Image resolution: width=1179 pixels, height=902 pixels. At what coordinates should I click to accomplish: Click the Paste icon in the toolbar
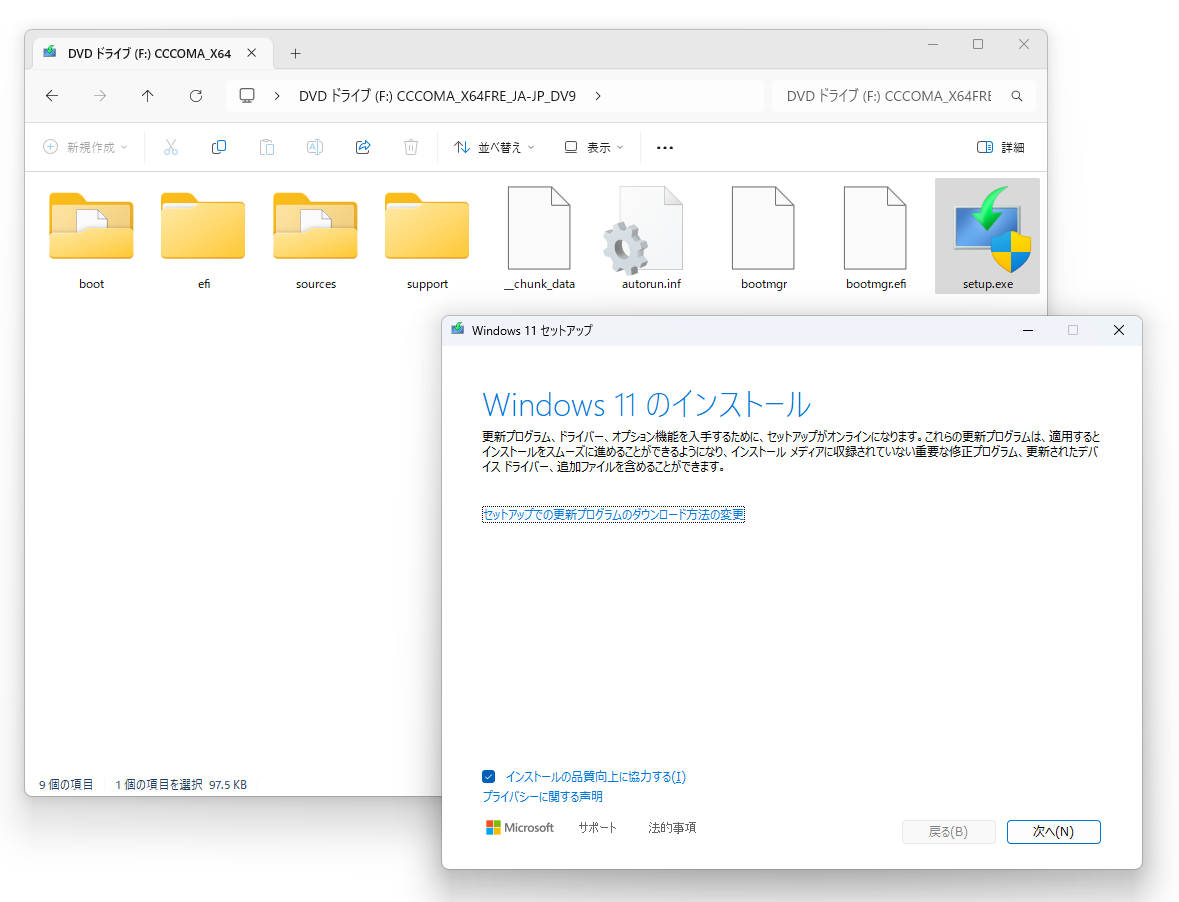click(x=266, y=147)
